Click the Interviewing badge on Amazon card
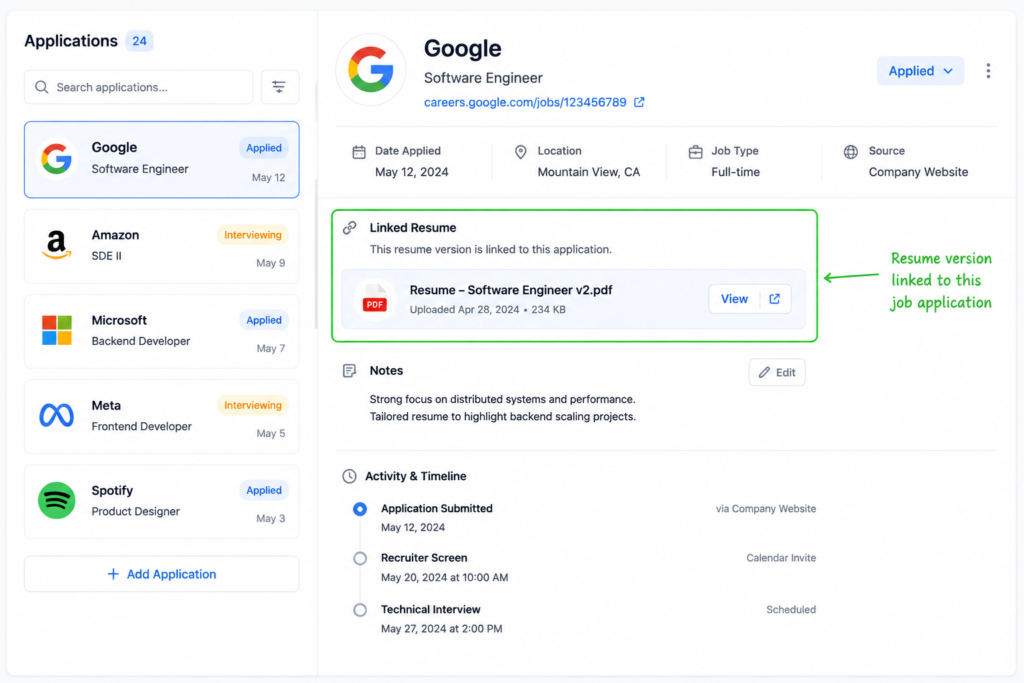1024x683 pixels. (253, 234)
